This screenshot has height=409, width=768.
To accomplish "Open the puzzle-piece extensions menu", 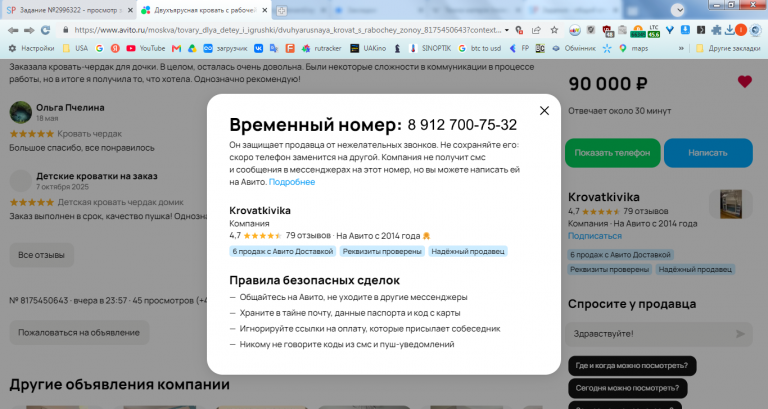I will 716,30.
